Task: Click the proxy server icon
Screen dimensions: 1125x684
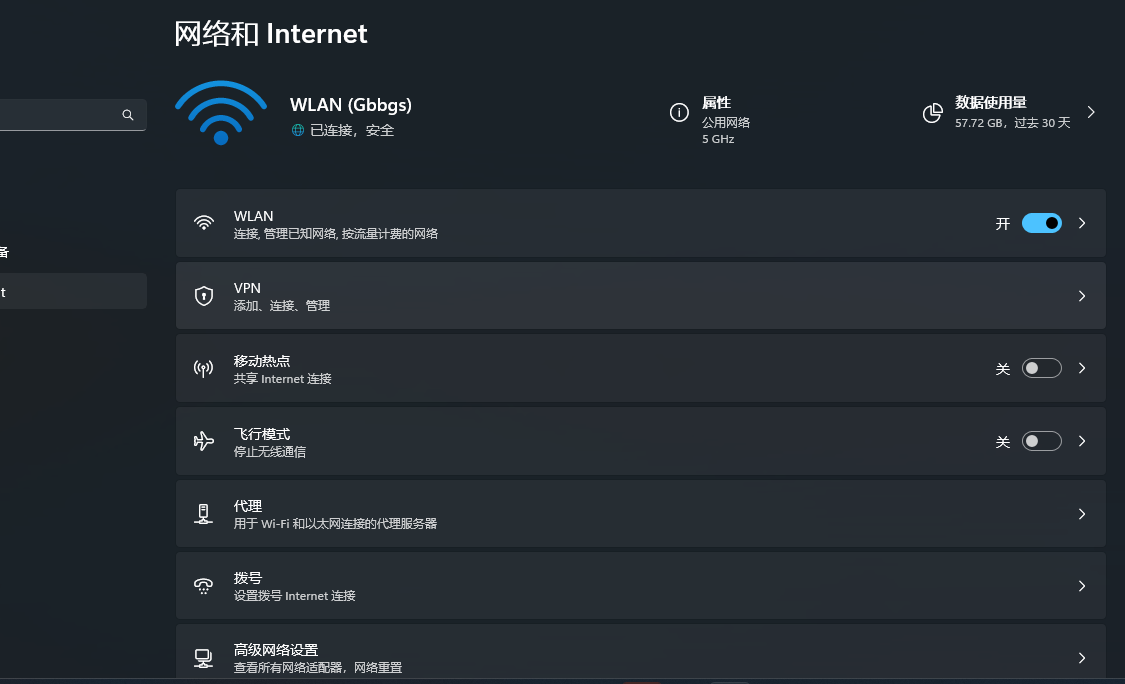Action: click(204, 514)
